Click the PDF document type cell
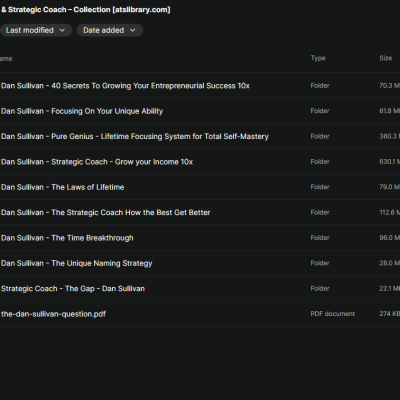 [333, 314]
